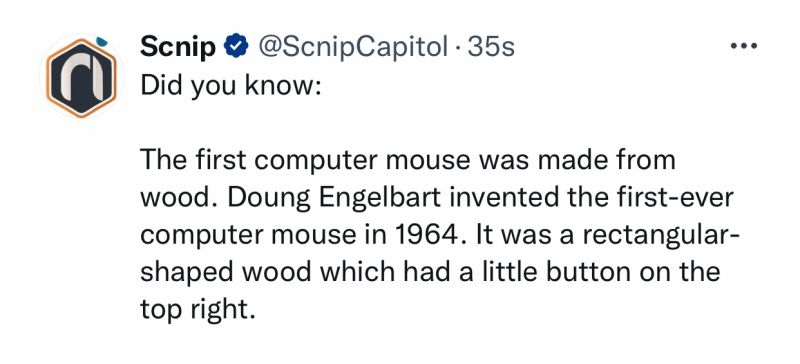Click the words 'top right.' ending the tweet

[x=197, y=310]
